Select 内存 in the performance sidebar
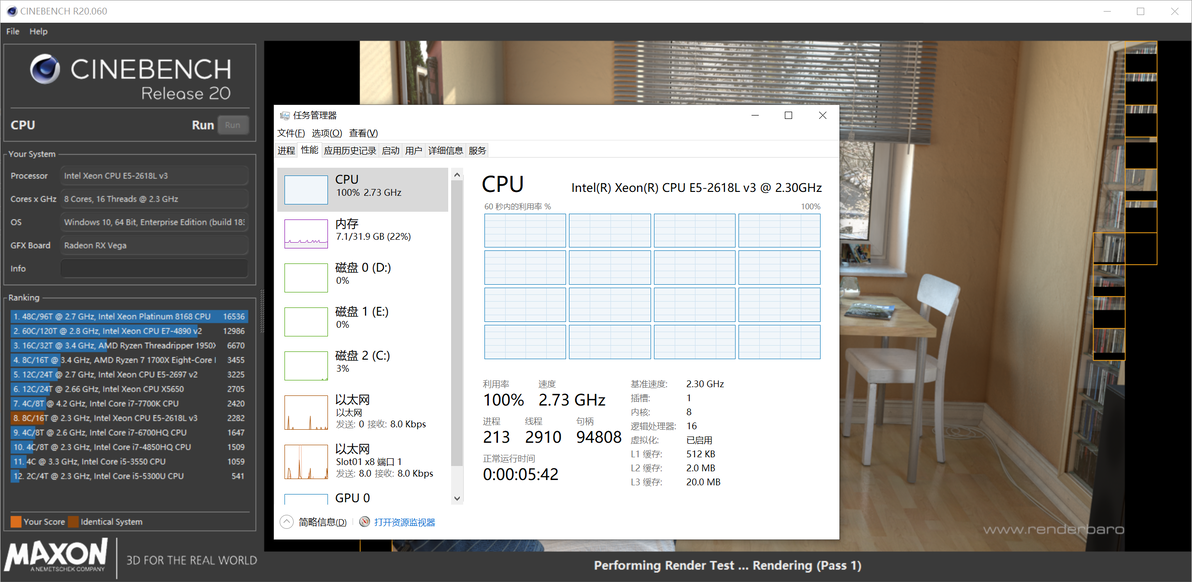 pos(363,233)
